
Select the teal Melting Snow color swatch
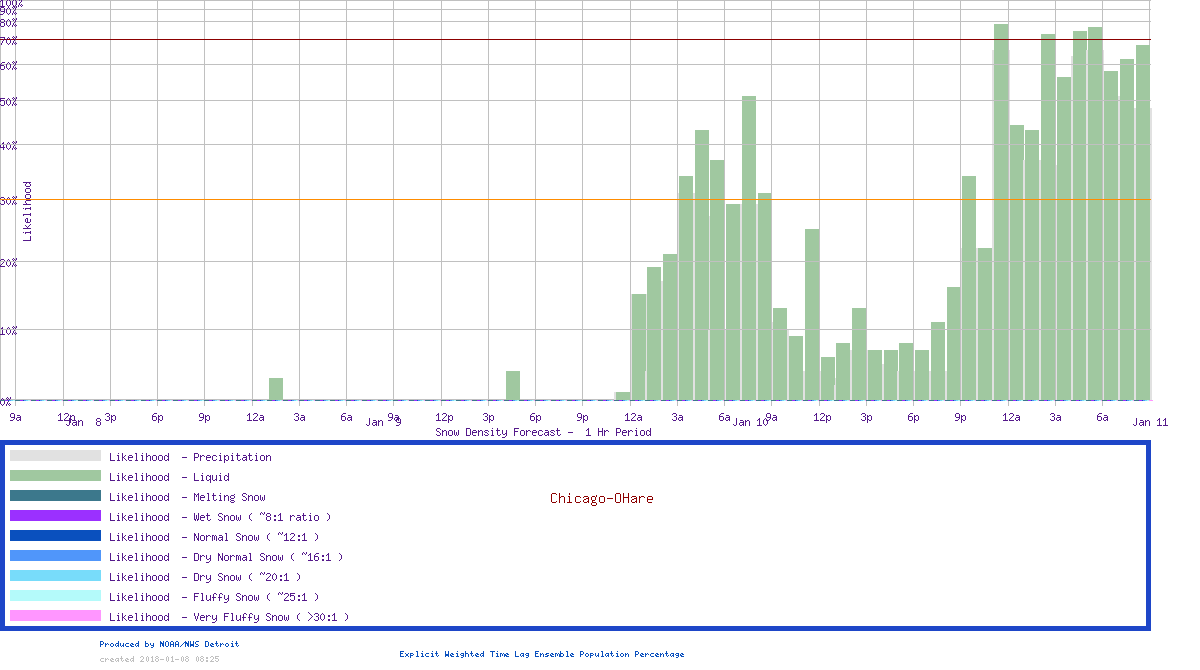coord(55,496)
